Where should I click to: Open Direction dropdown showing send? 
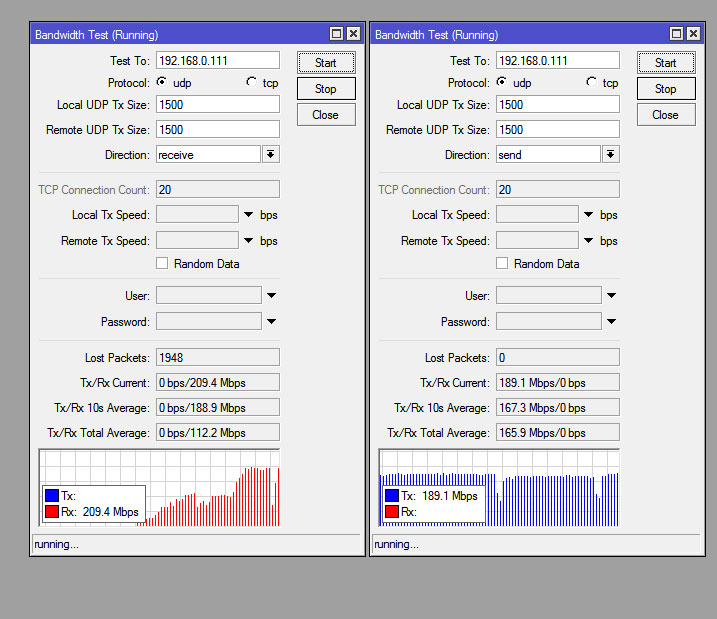[x=611, y=155]
